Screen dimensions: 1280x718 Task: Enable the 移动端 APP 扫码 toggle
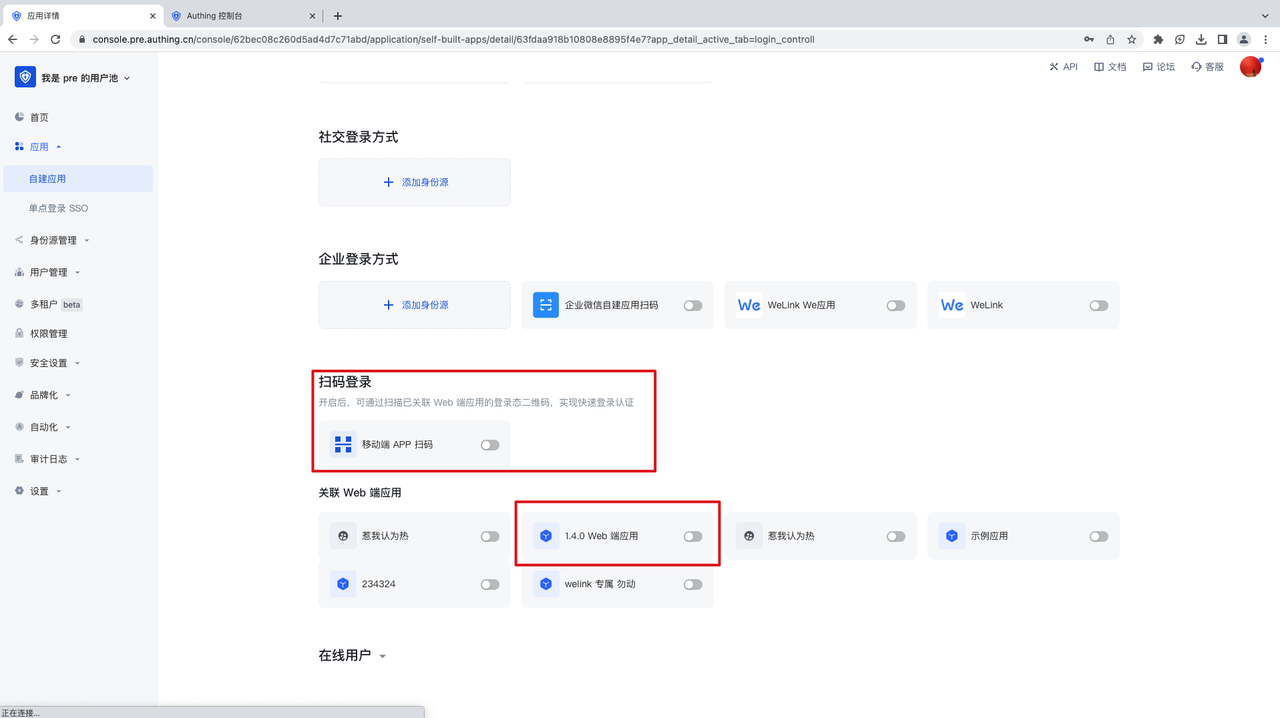coord(489,445)
